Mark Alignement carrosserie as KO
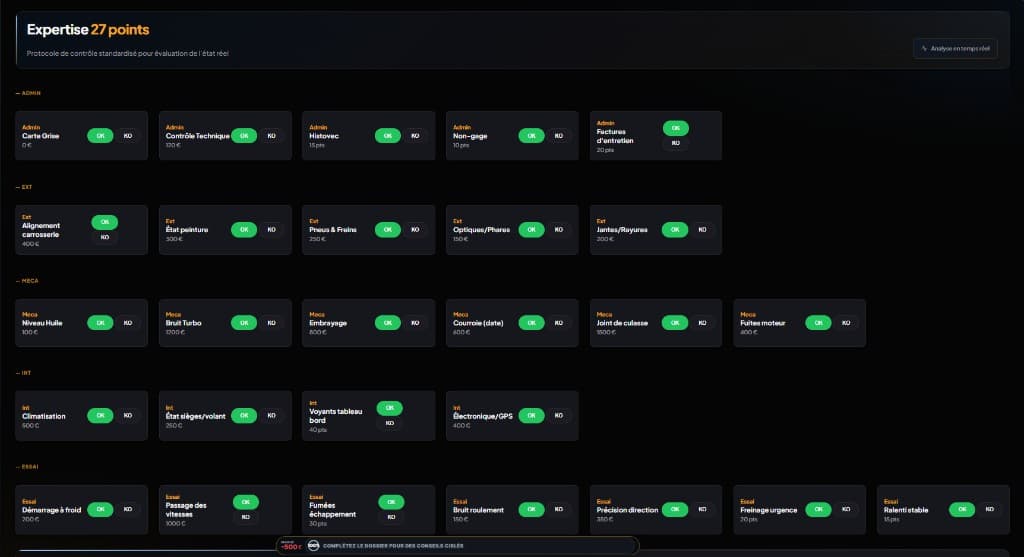1024x557 pixels. coord(104,237)
